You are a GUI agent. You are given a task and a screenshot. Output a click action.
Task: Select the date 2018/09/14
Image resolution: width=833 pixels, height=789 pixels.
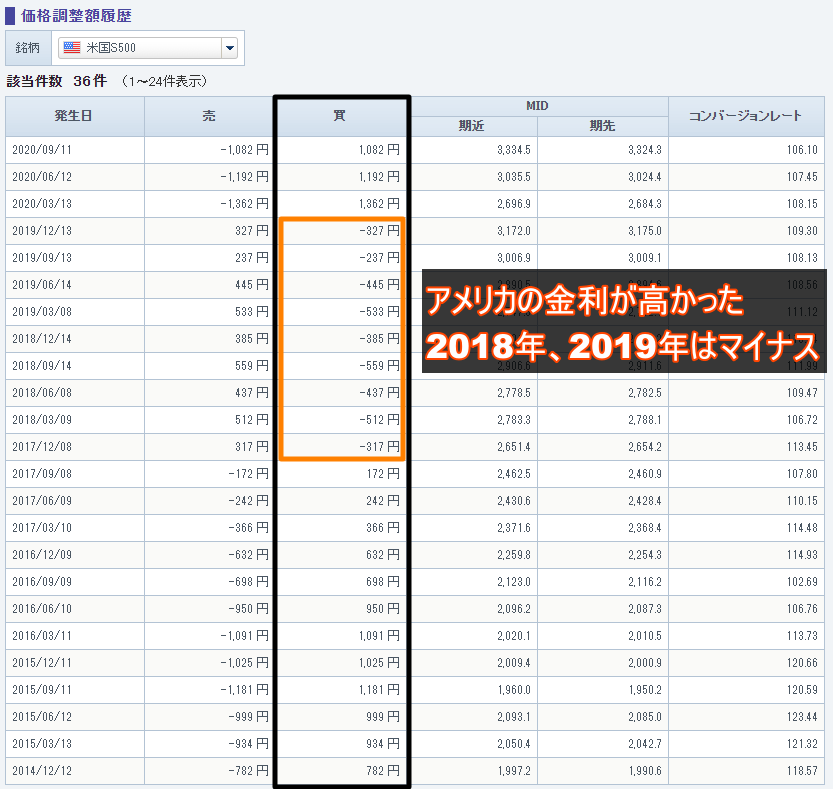[x=42, y=366]
